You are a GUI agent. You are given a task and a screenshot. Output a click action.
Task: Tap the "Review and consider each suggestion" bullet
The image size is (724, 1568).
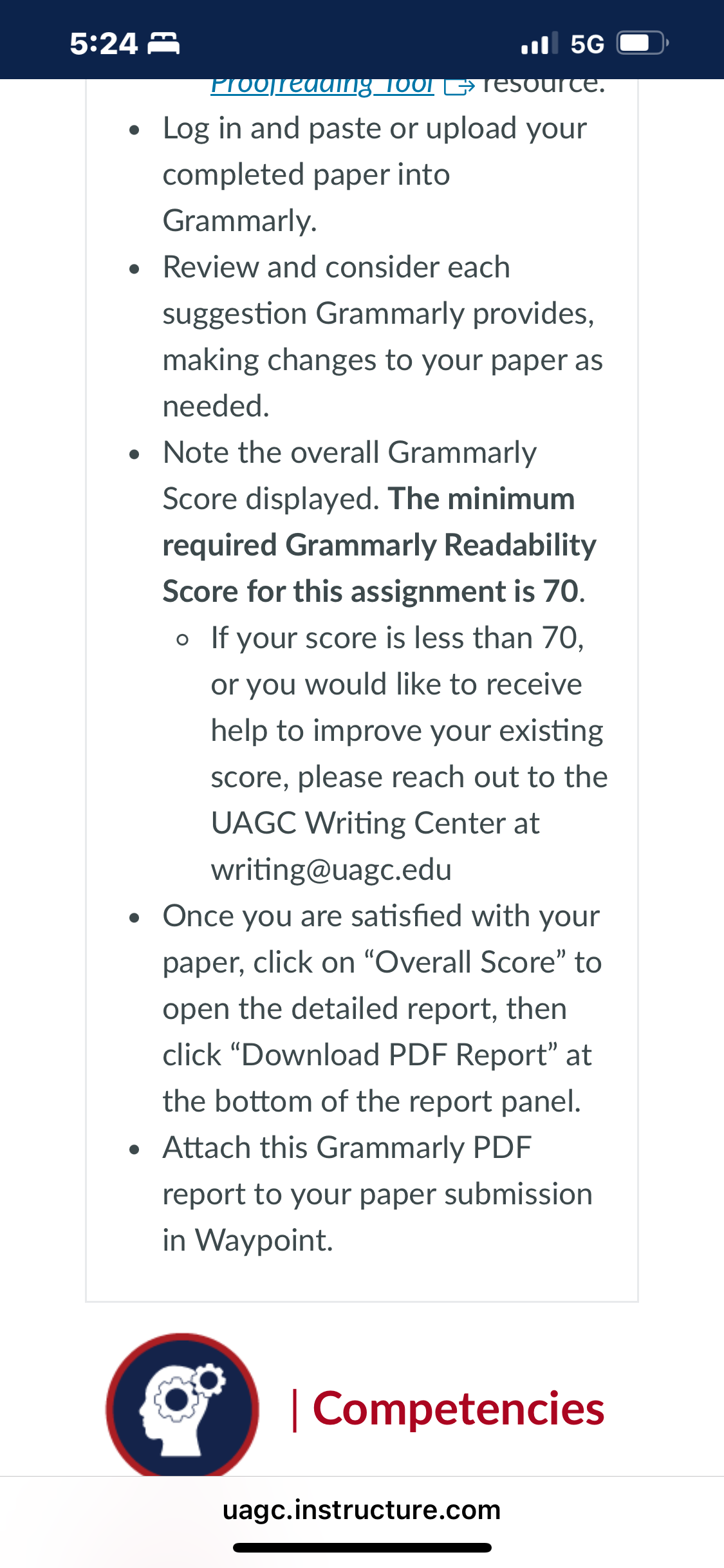(x=383, y=337)
